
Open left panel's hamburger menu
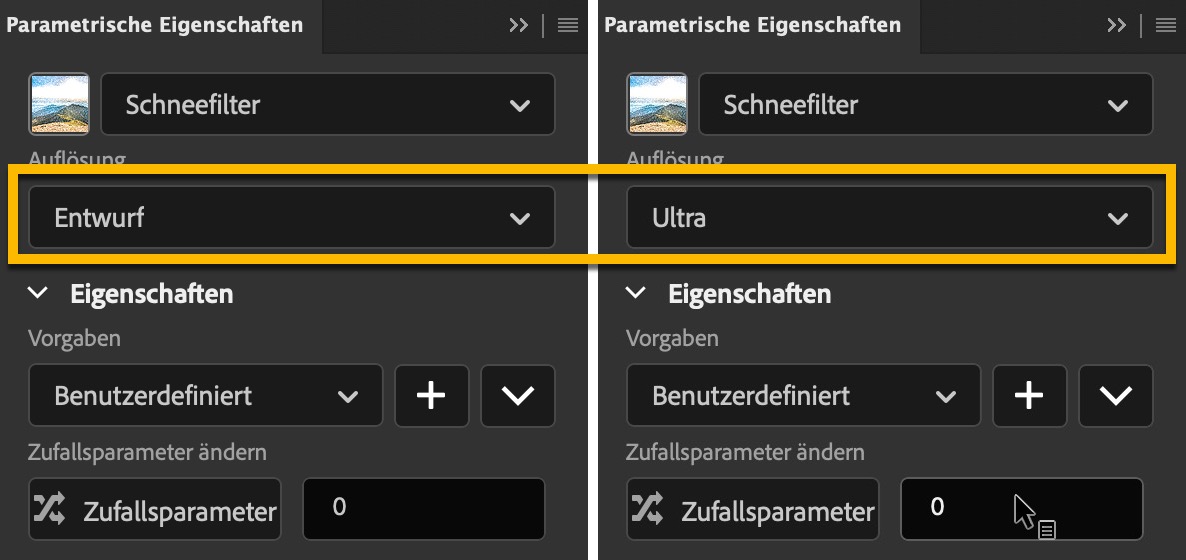pyautogui.click(x=568, y=26)
